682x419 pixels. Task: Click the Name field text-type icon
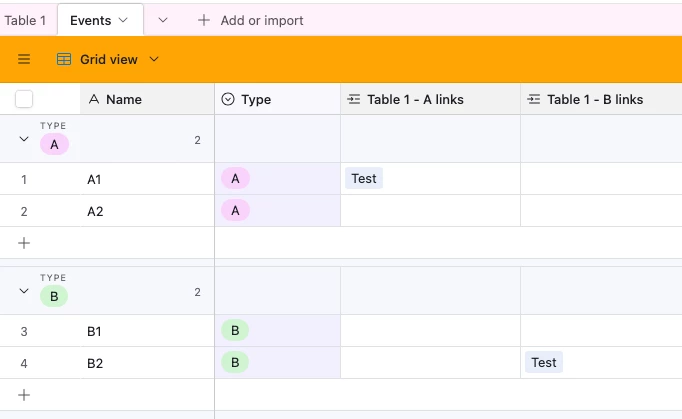[94, 99]
